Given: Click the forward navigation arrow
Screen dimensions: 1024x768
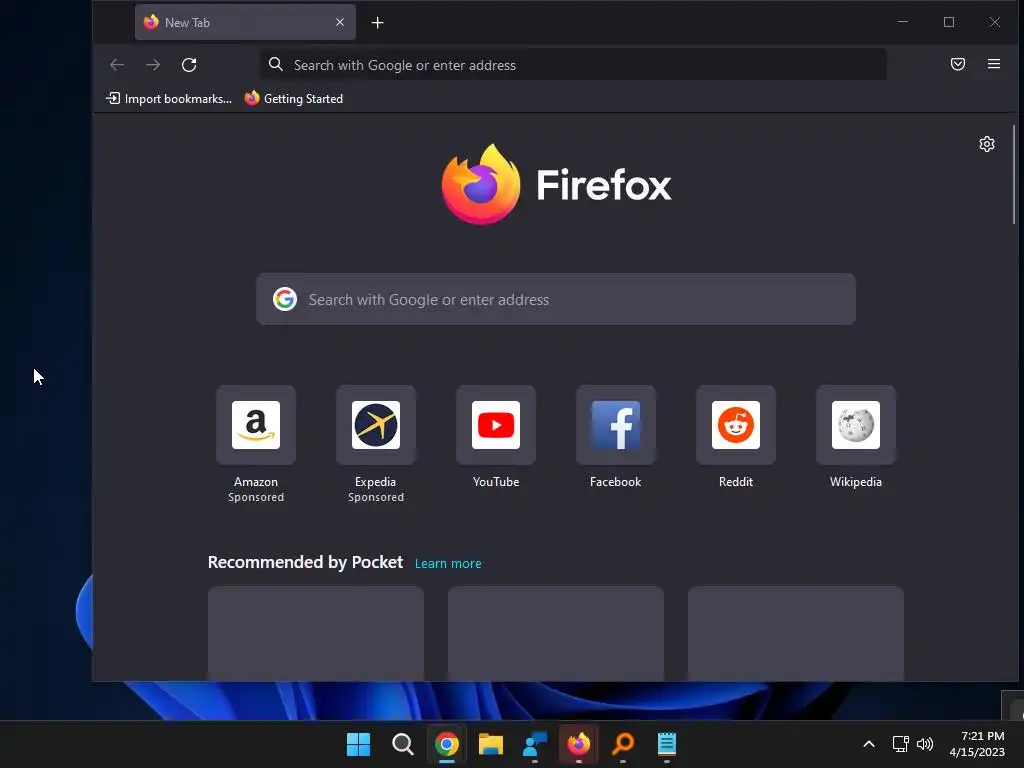Looking at the screenshot, I should point(153,65).
